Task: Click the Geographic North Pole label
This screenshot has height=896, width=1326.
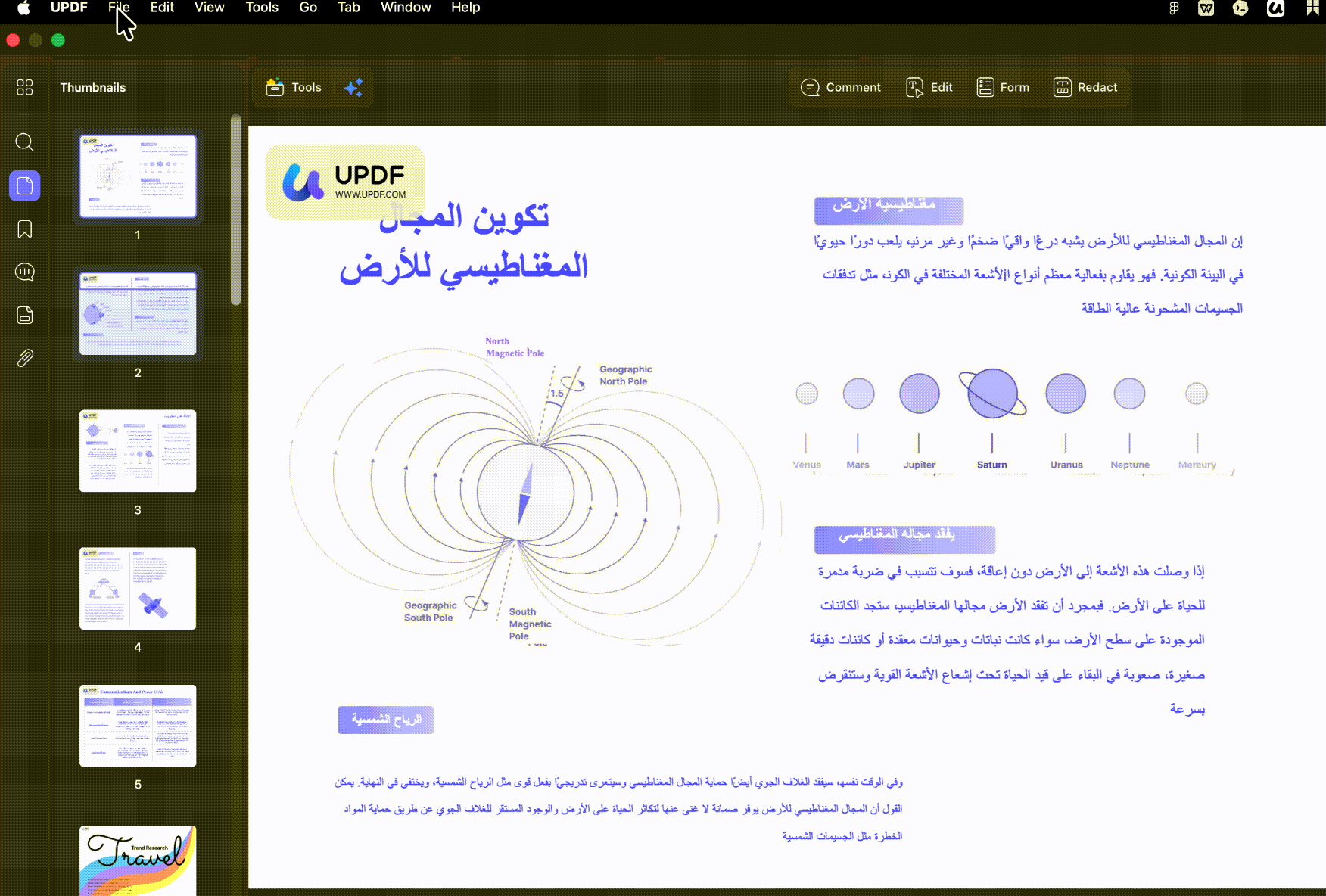Action: coord(626,375)
